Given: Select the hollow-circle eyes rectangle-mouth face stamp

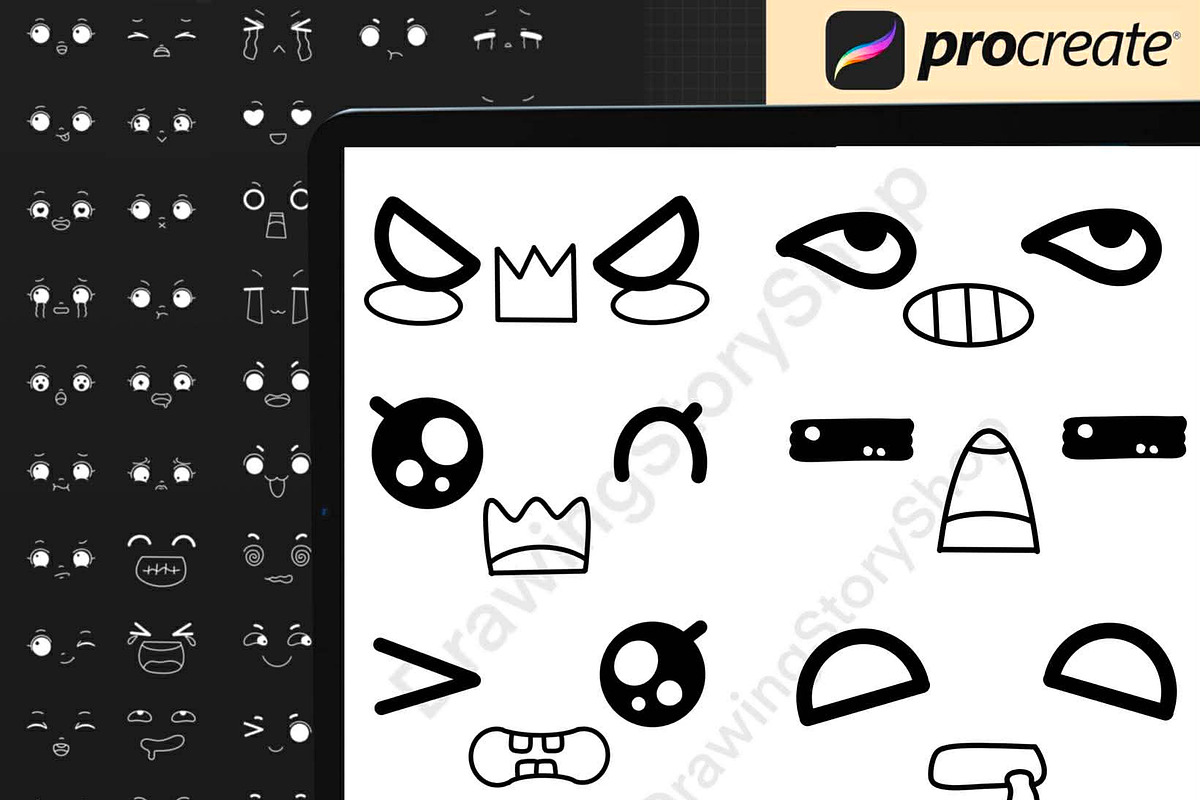Looking at the screenshot, I should [x=276, y=208].
